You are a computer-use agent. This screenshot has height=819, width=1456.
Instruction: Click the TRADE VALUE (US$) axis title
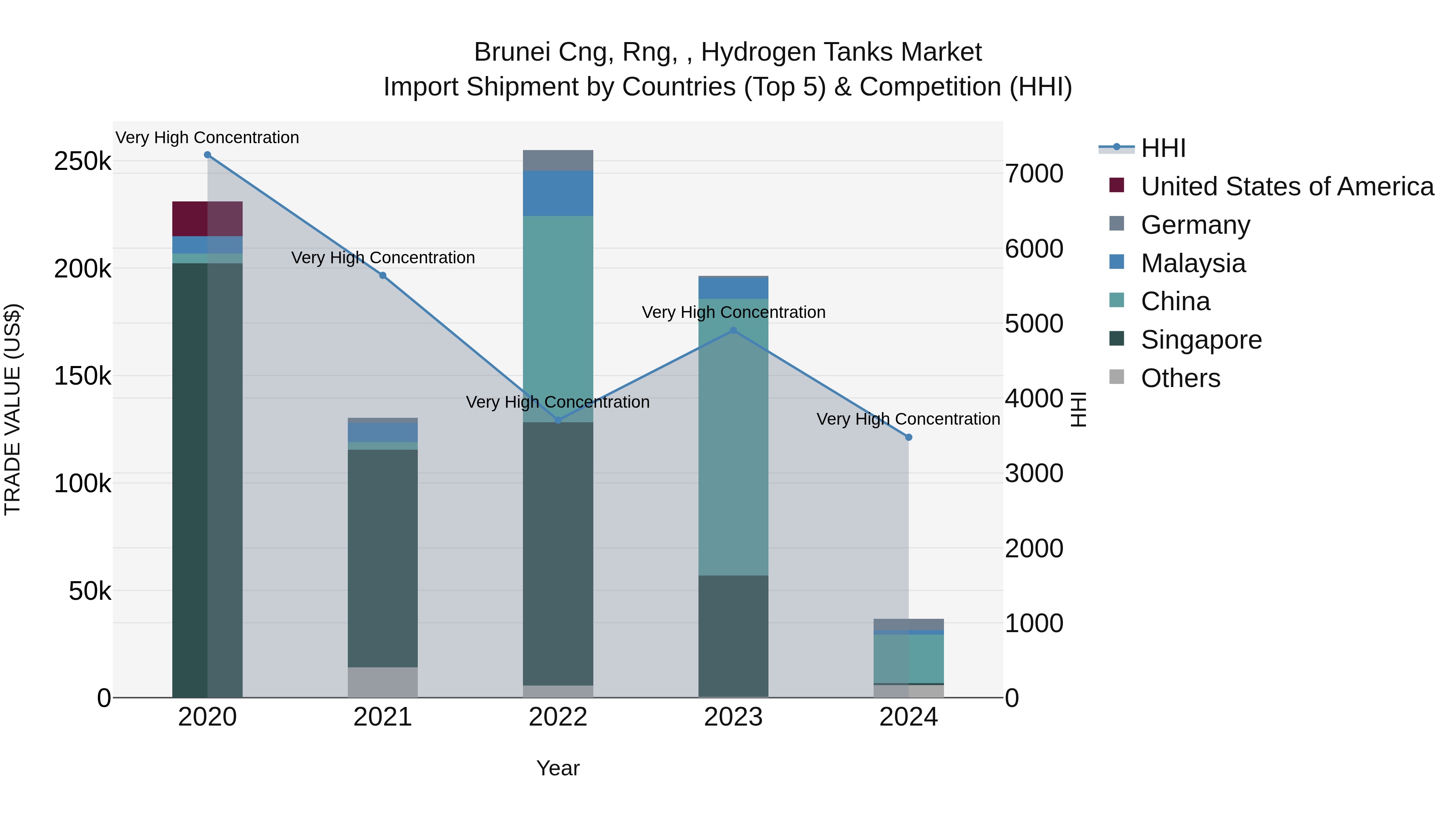click(x=13, y=409)
